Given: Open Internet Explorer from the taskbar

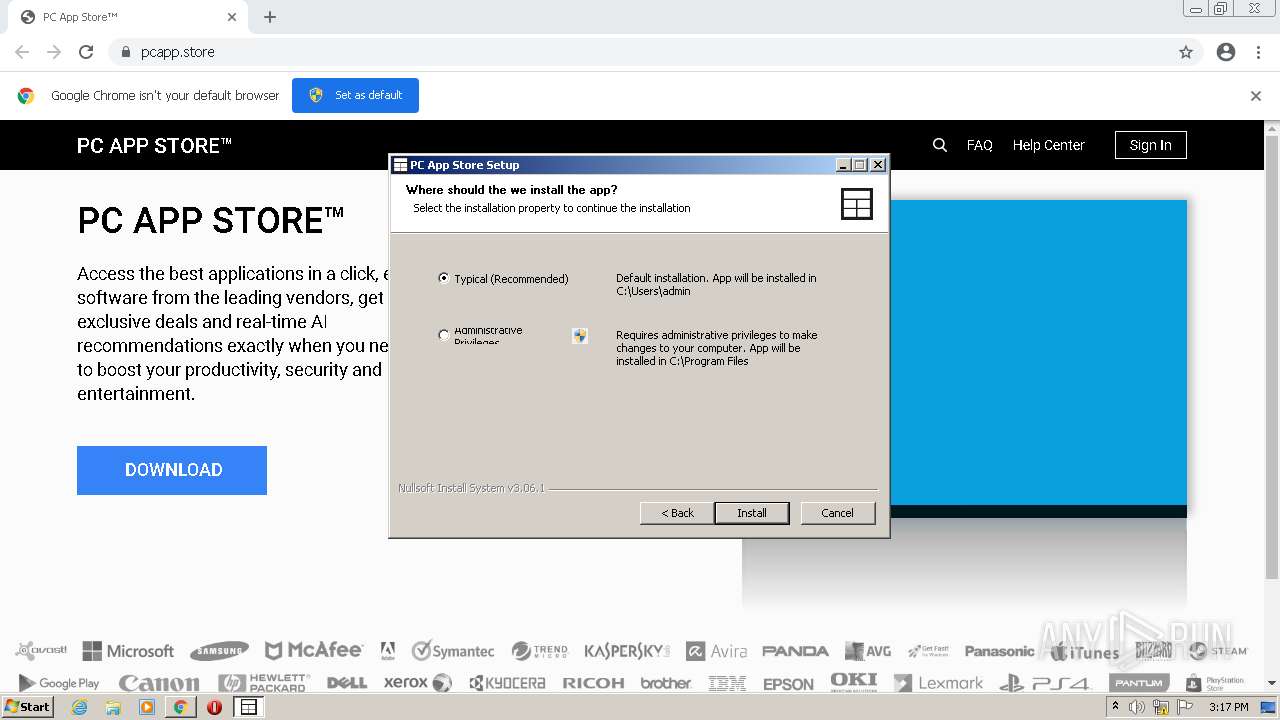Looking at the screenshot, I should [79, 707].
